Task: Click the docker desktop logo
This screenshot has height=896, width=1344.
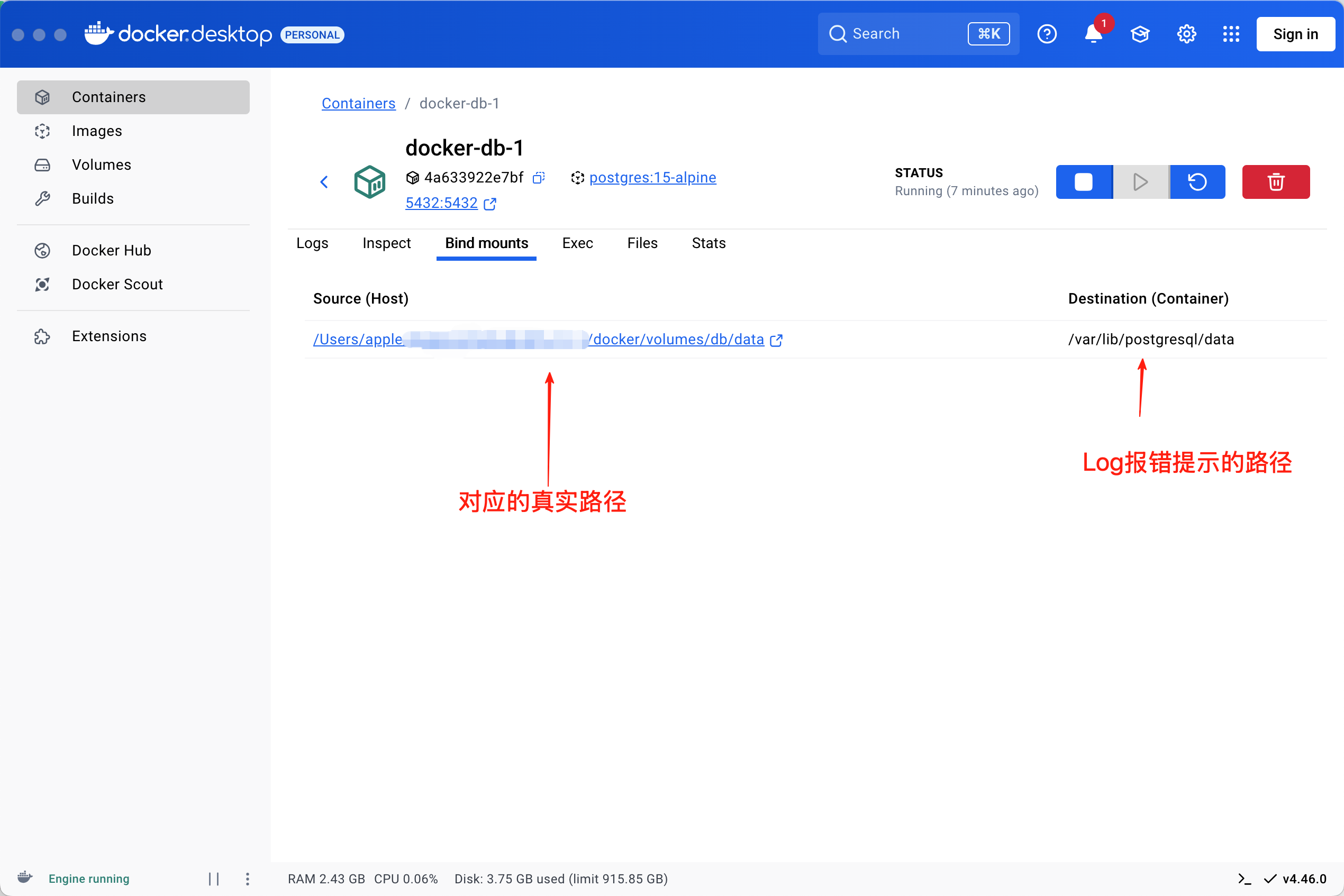Action: [x=178, y=34]
